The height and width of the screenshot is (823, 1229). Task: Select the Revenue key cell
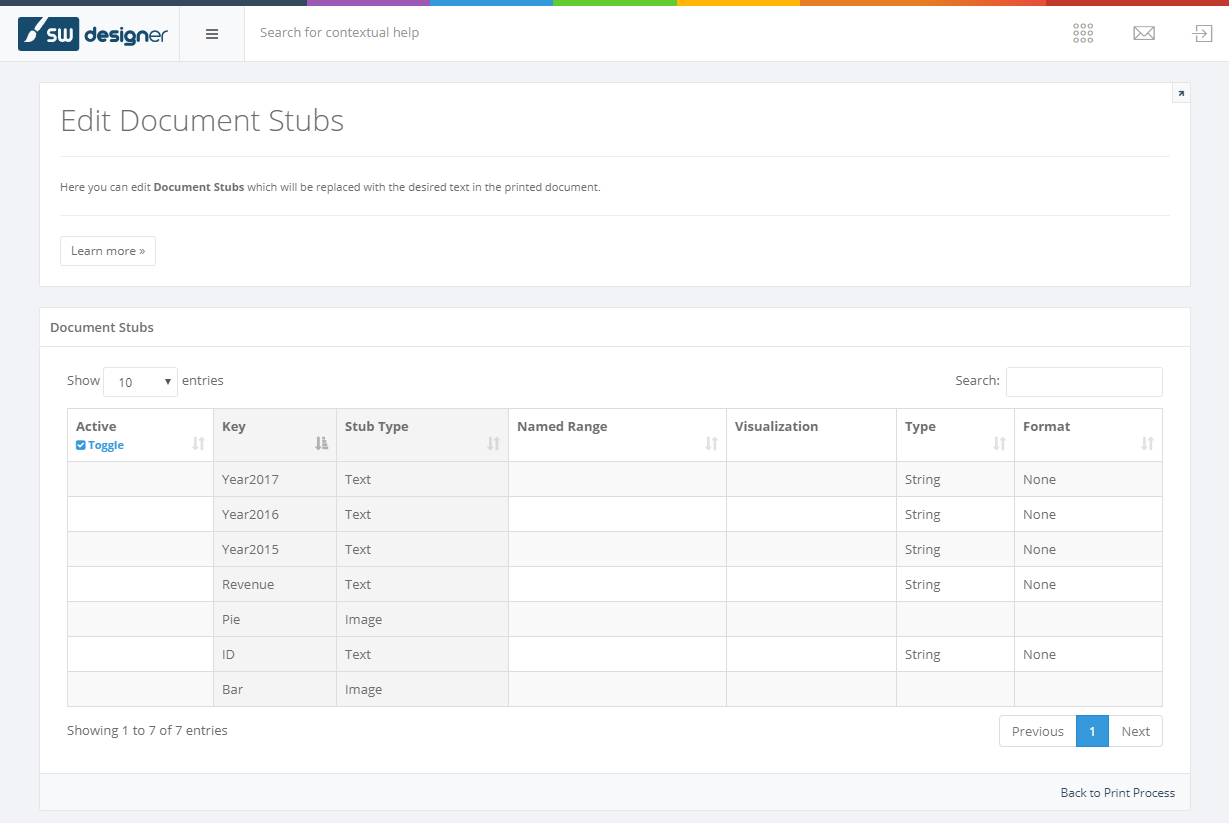tap(275, 584)
